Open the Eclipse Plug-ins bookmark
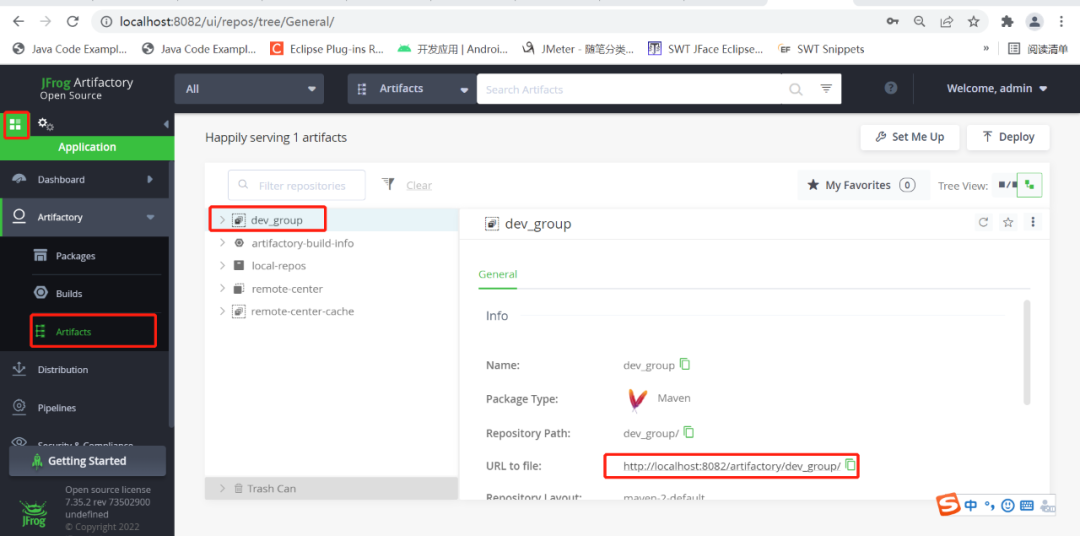Image resolution: width=1080 pixels, height=536 pixels. click(x=327, y=49)
